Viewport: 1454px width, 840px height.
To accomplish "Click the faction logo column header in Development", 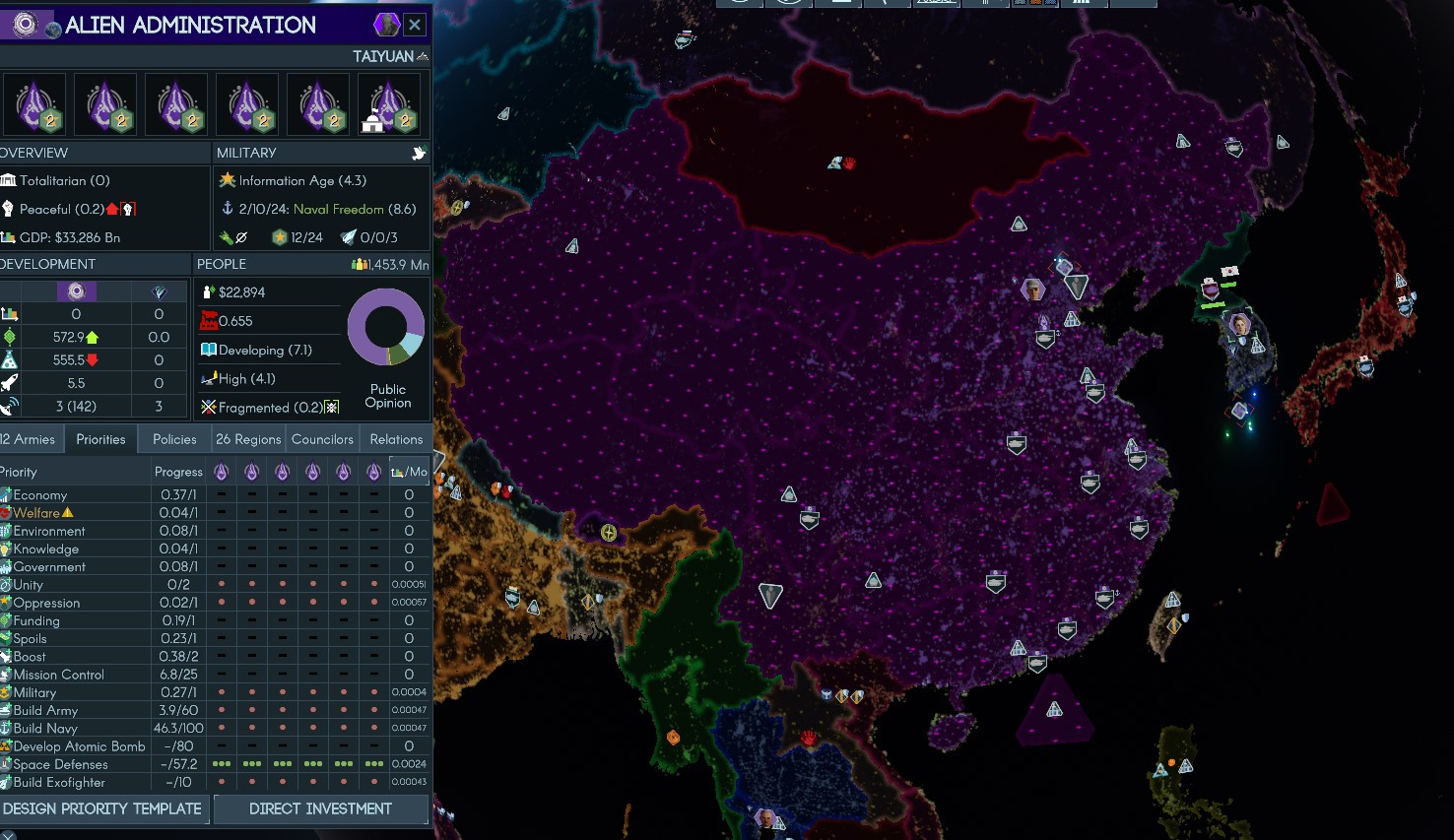I will (x=76, y=291).
